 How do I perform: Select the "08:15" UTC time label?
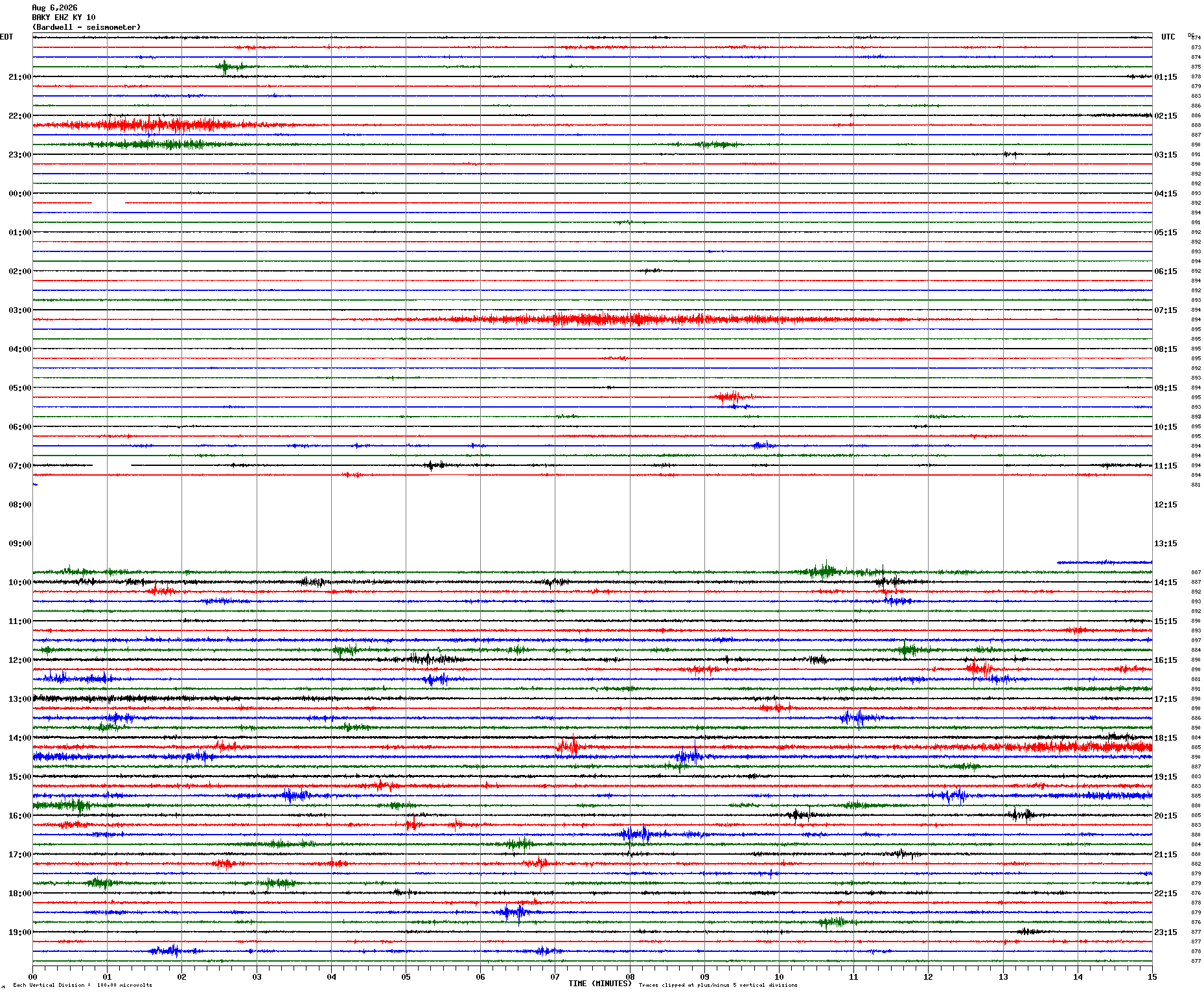tap(1166, 349)
